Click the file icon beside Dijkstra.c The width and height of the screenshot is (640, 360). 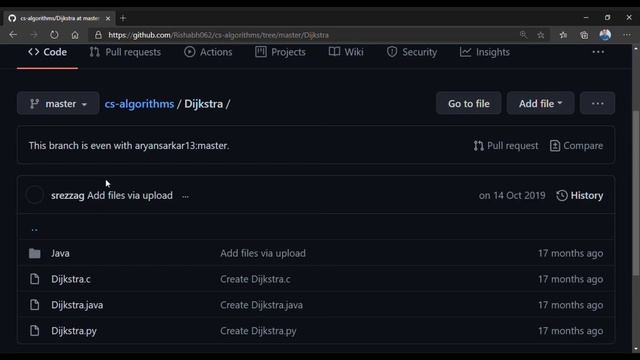[35, 279]
